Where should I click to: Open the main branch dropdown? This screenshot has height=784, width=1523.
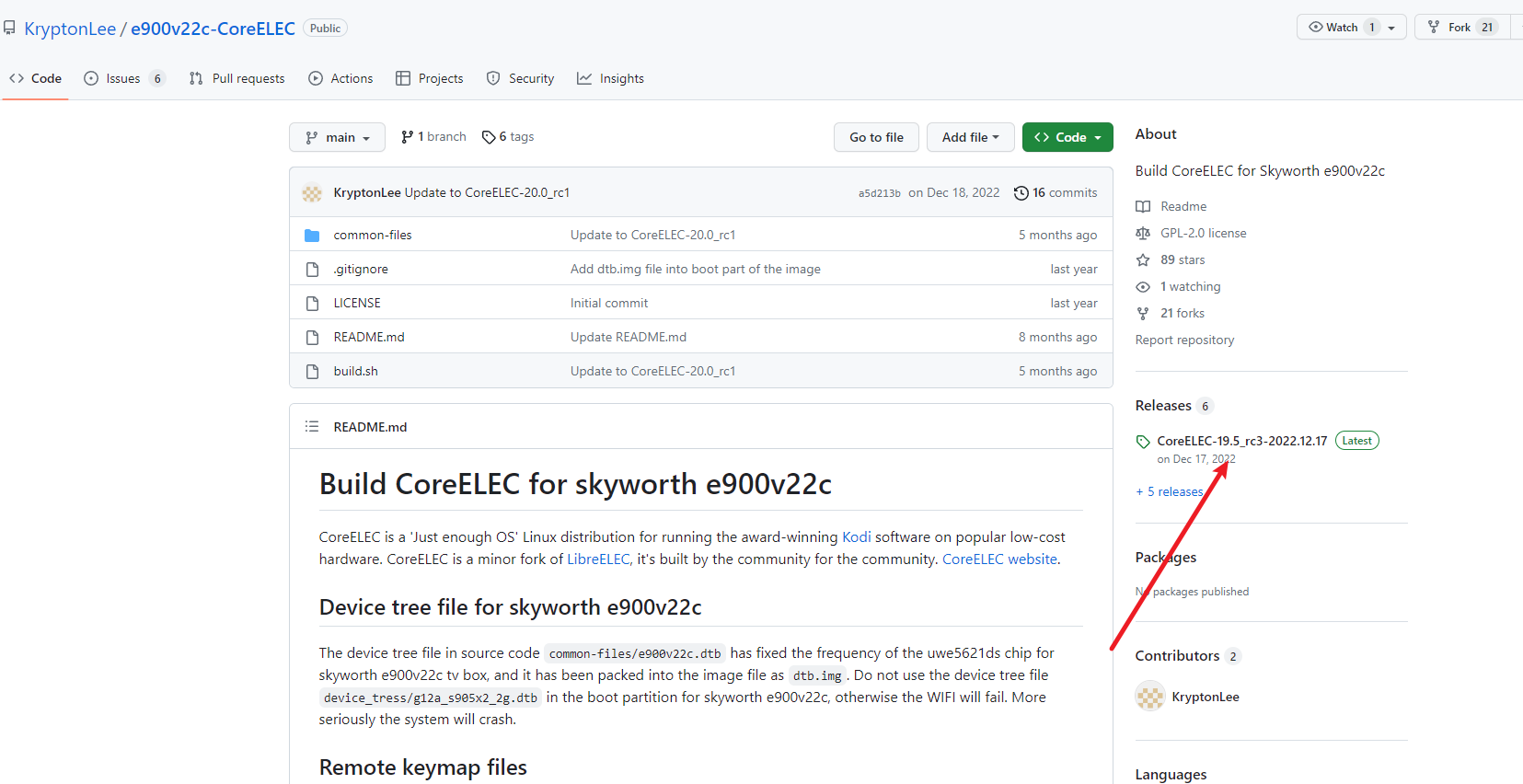pos(337,137)
